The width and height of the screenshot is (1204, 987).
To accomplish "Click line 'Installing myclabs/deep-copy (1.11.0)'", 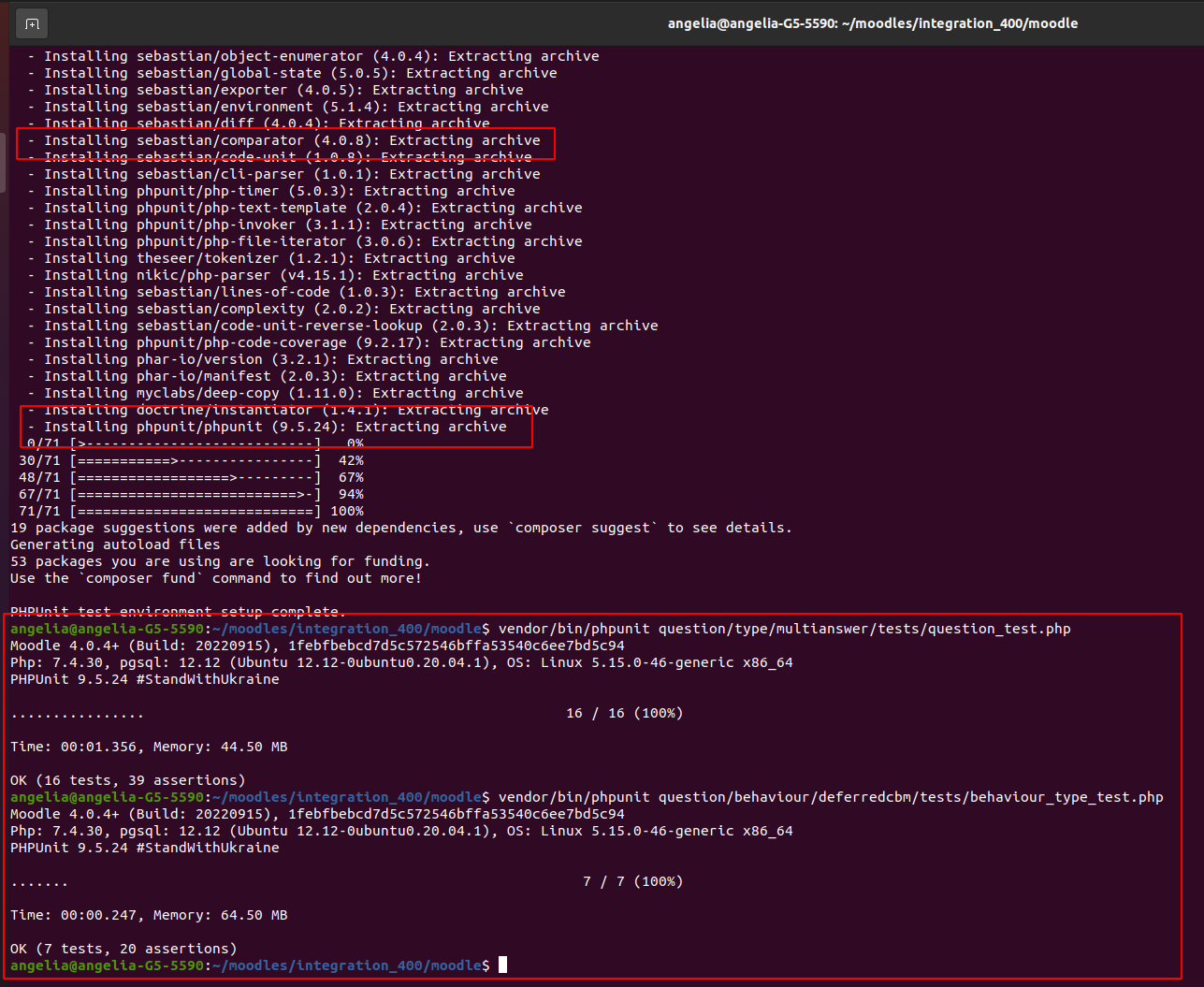I will pyautogui.click(x=275, y=393).
